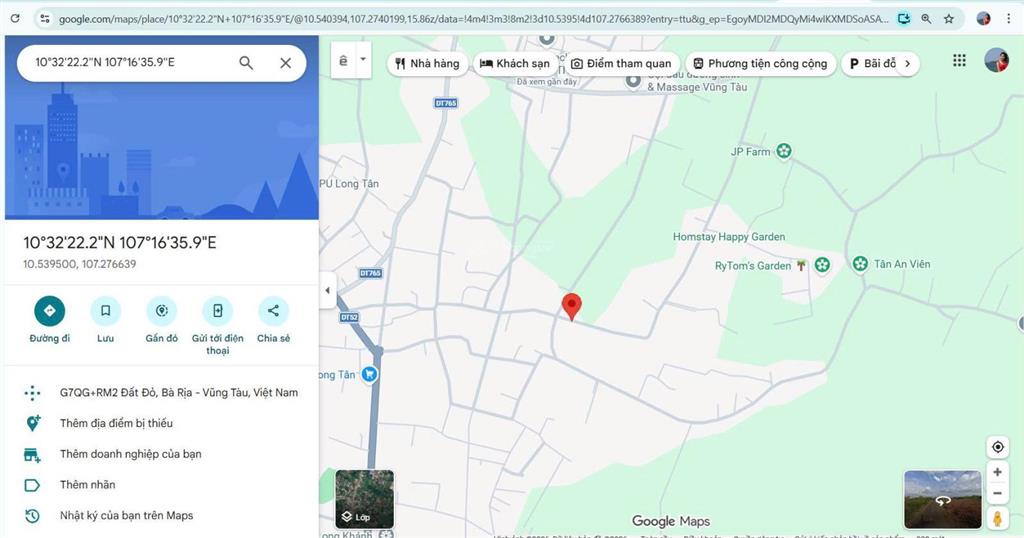Click the install app icon in address bar
The width and height of the screenshot is (1024, 538).
(x=904, y=19)
